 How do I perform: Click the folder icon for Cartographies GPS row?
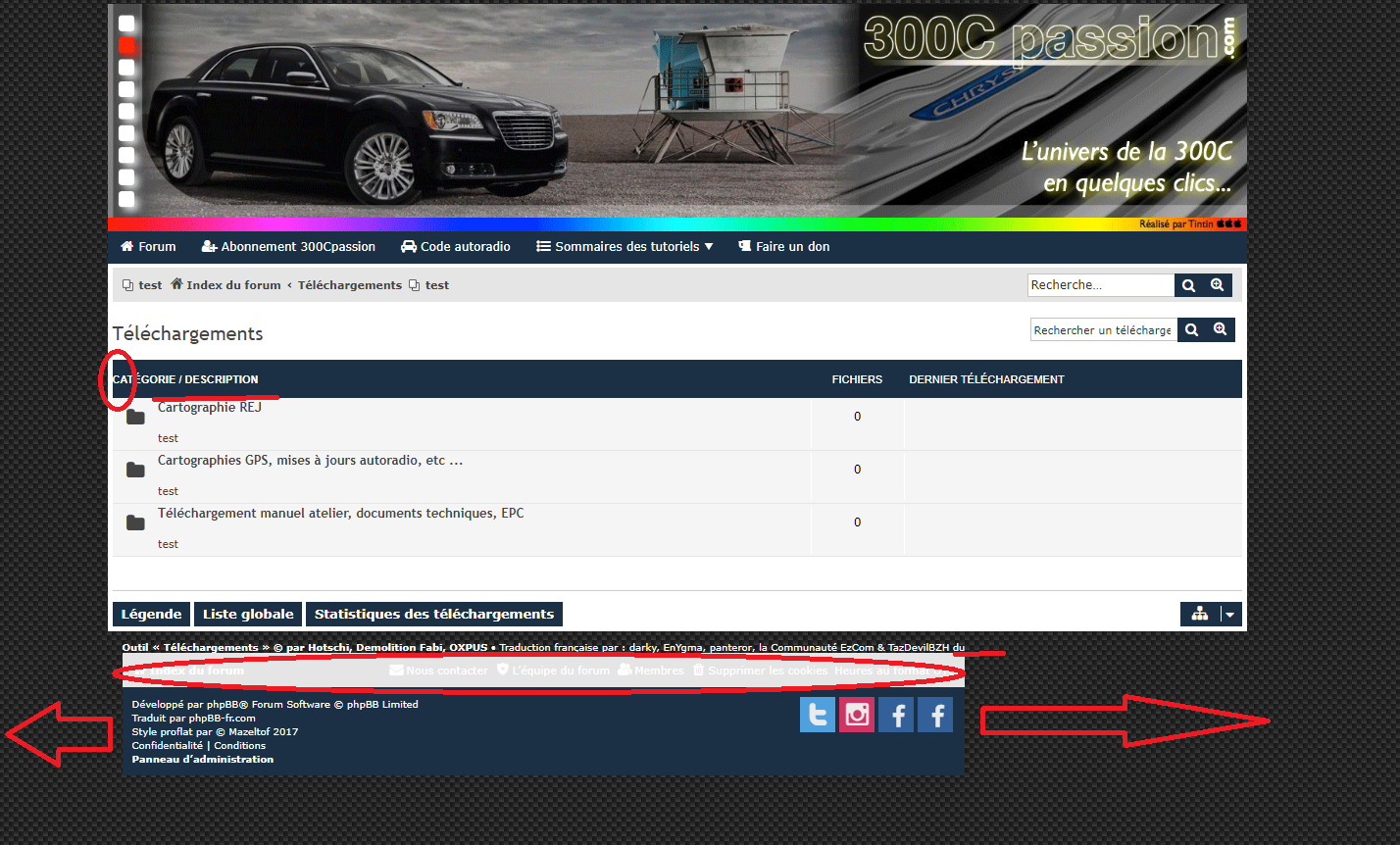pos(135,471)
